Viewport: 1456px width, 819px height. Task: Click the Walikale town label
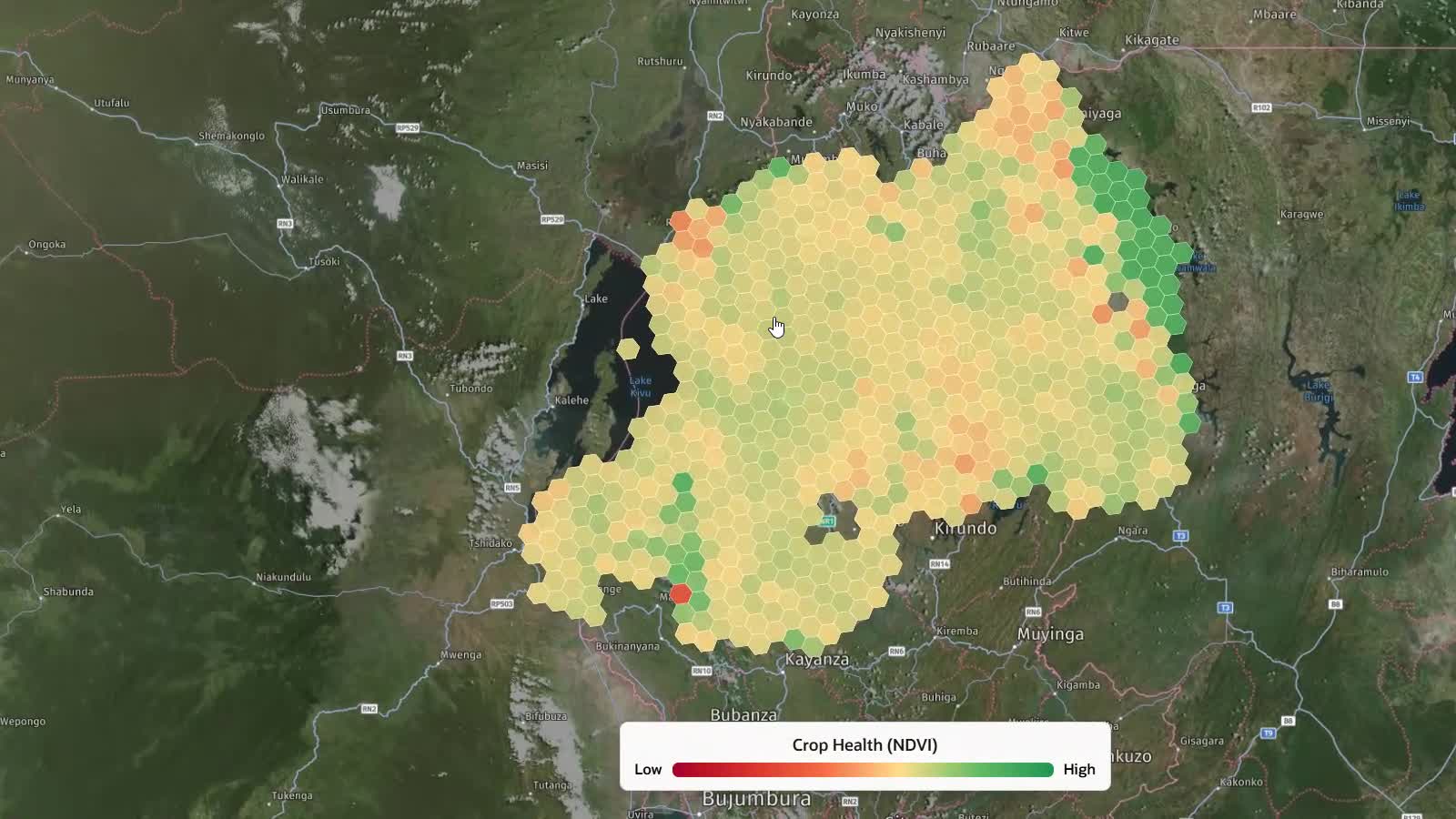(302, 179)
